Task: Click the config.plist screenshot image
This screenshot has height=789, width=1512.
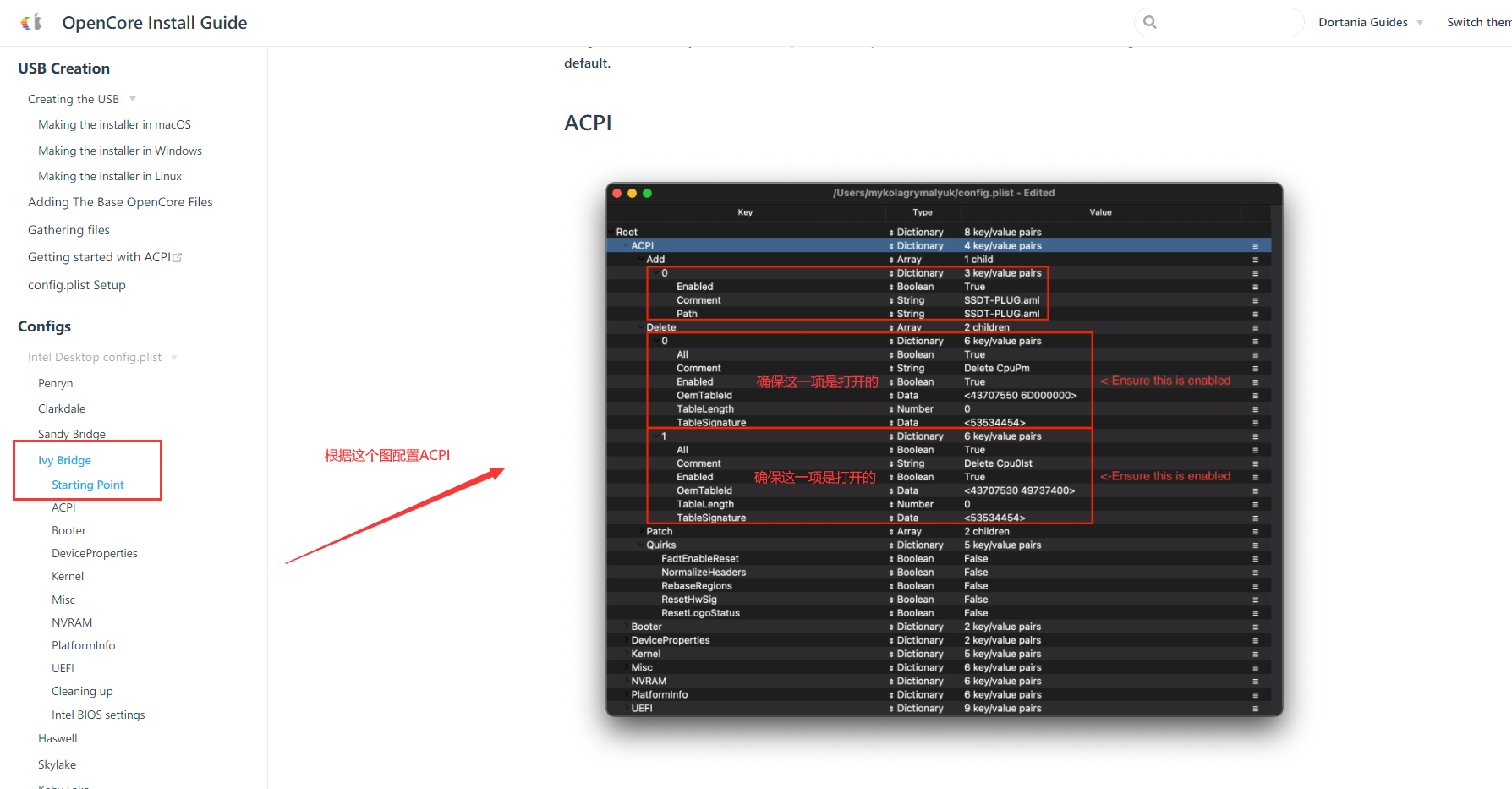Action: [945, 450]
